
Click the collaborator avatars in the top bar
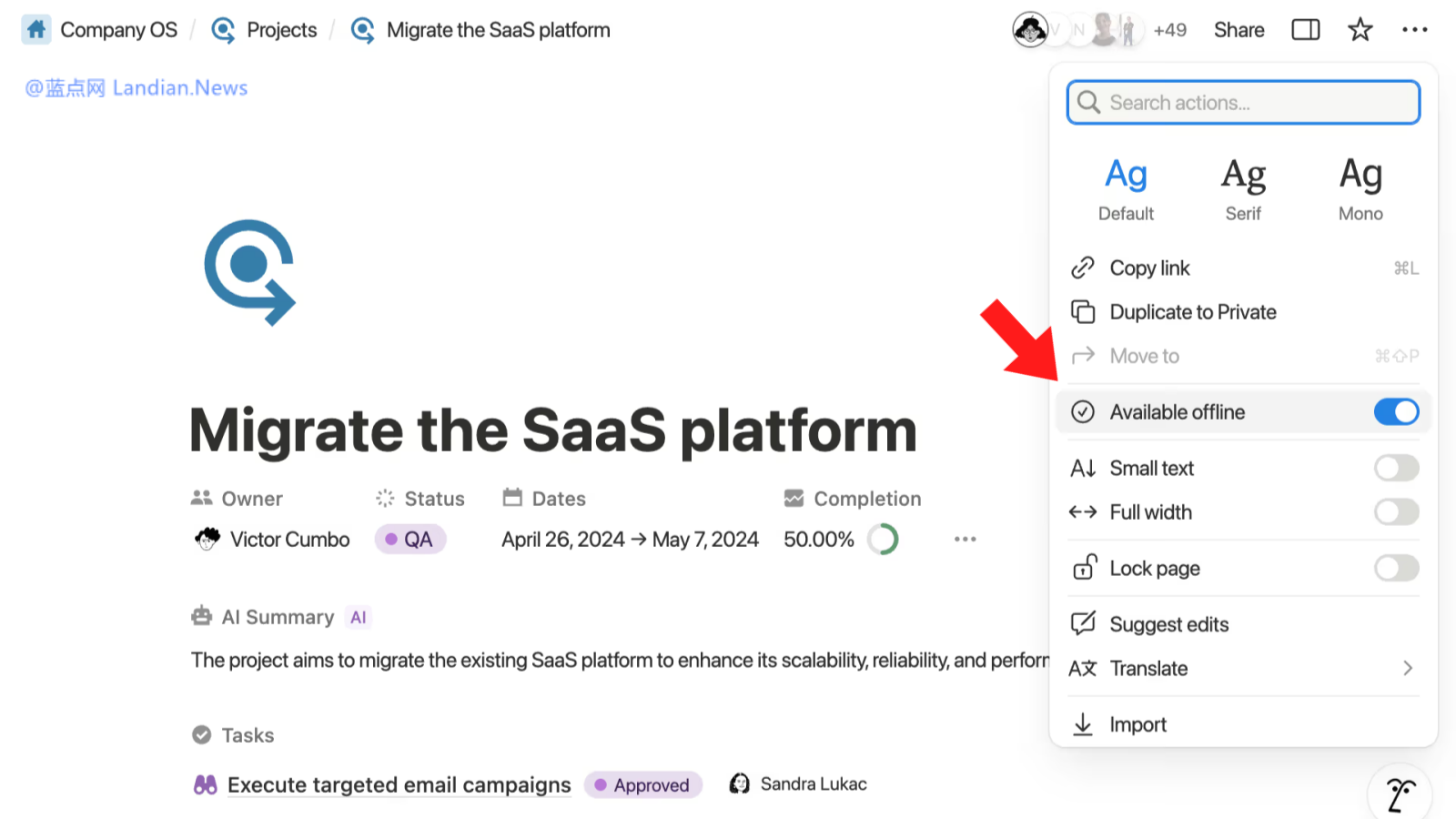(1076, 30)
